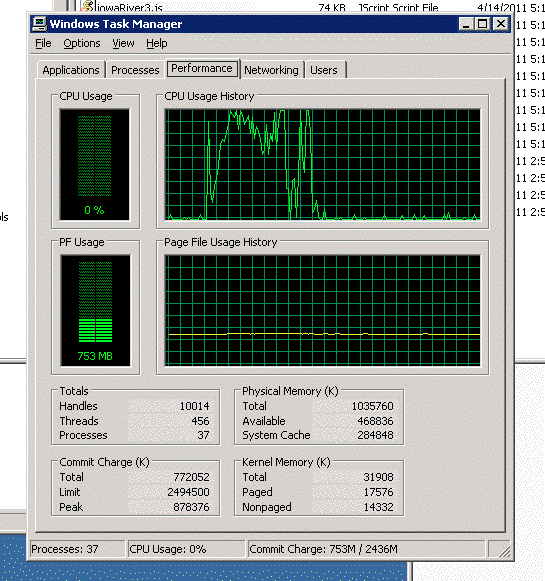Image resolution: width=545 pixels, height=581 pixels.
Task: Click Physical Memory Total 1035760
Action: 372,406
